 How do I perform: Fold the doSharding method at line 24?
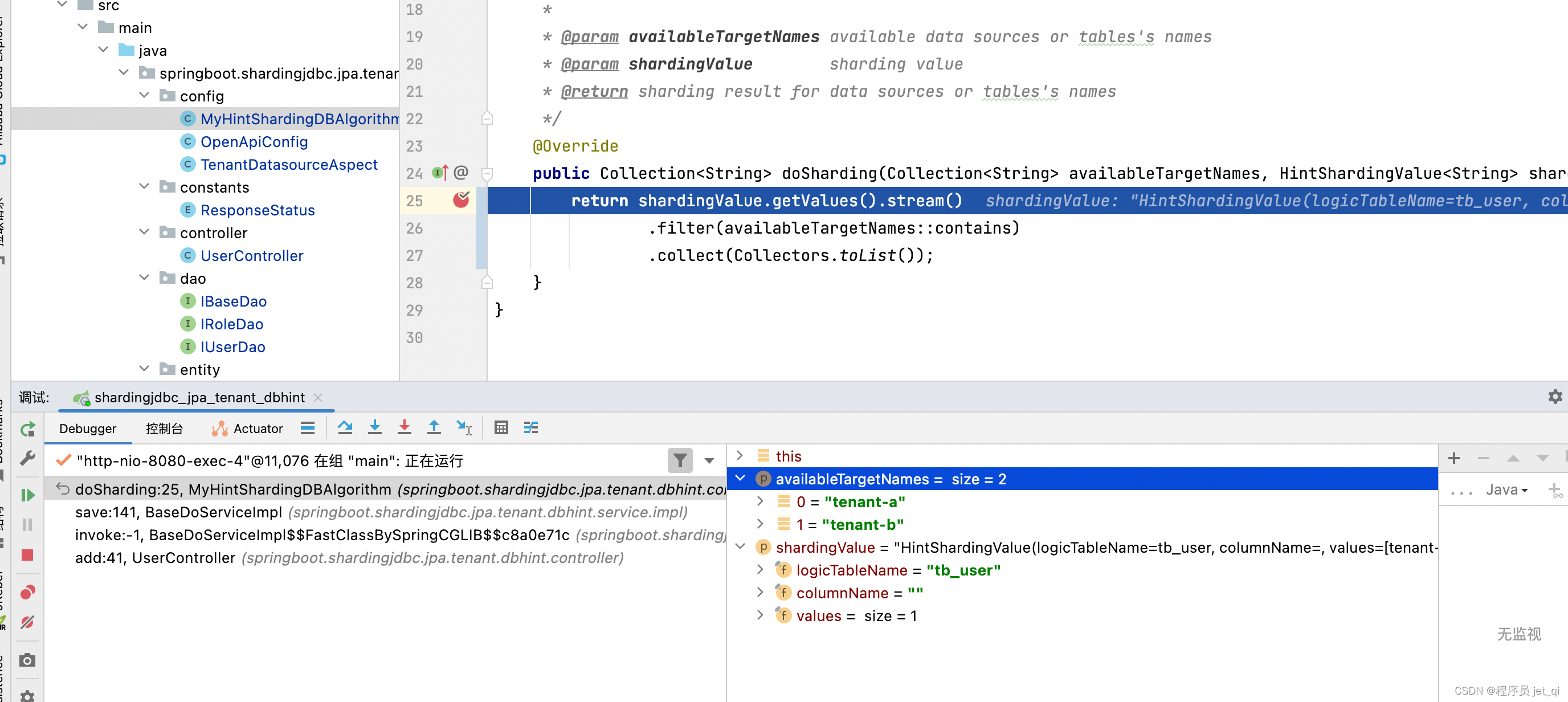click(x=487, y=174)
